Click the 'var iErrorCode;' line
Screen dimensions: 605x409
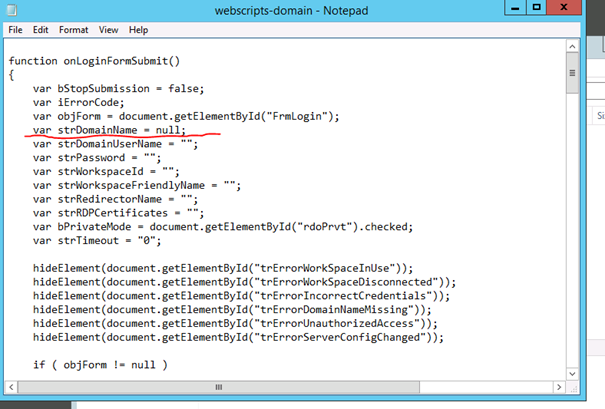click(78, 103)
